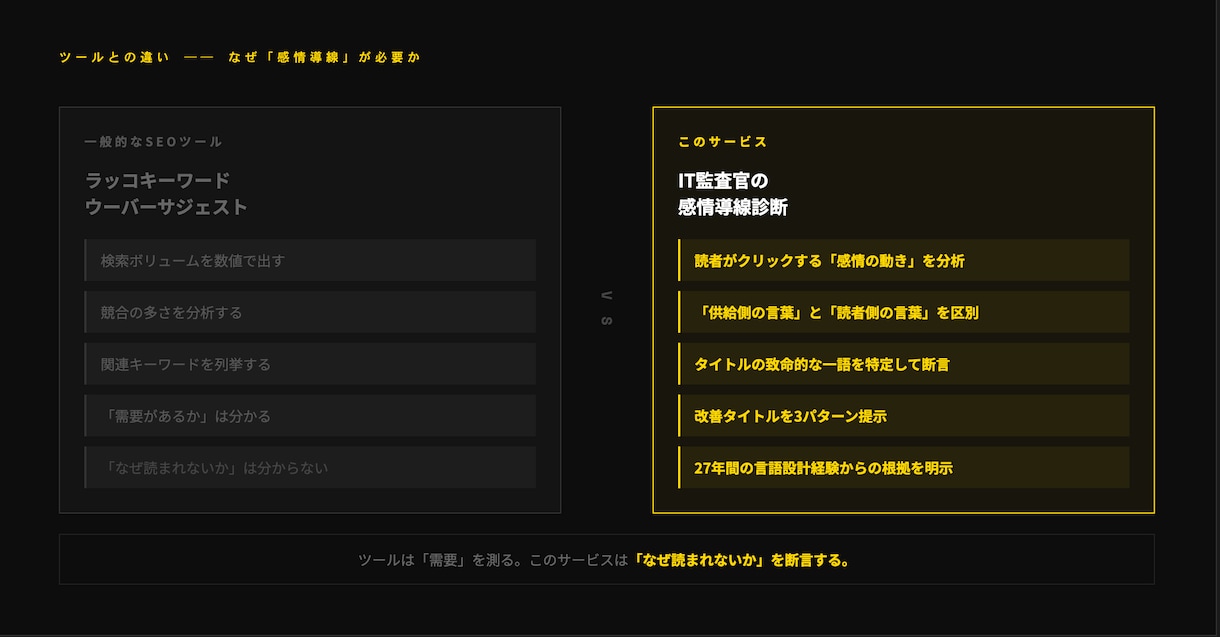Click the row 'タイトルの致命的な一語を特定して断言'
This screenshot has width=1220, height=637.
pos(904,364)
